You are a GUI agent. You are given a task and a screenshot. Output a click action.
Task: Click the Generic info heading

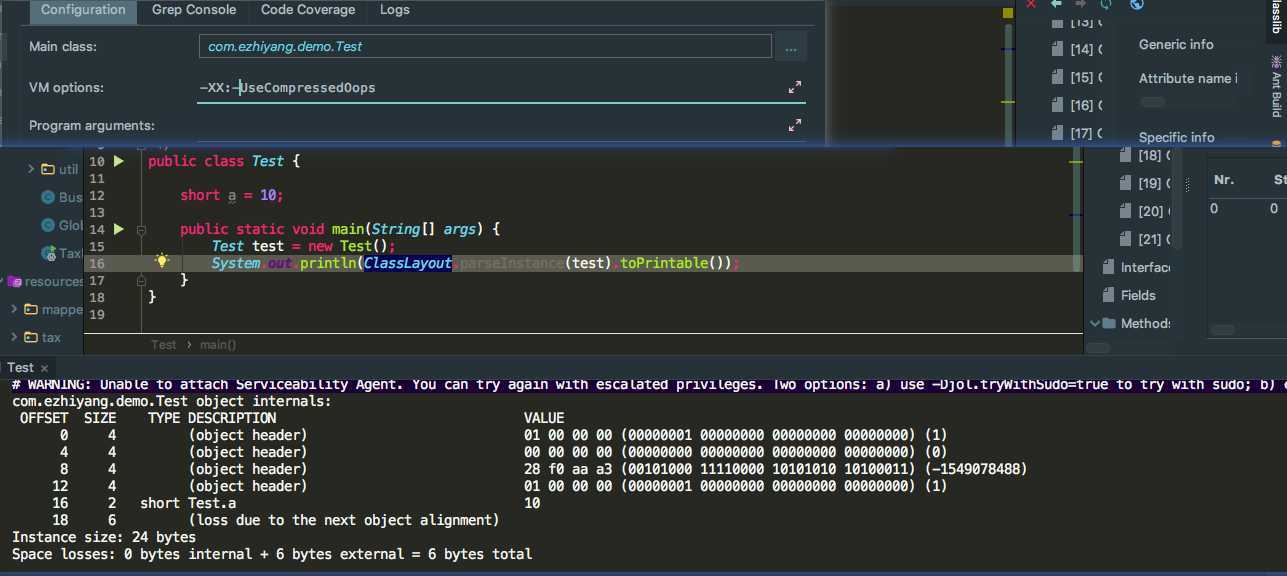pyautogui.click(x=1176, y=44)
